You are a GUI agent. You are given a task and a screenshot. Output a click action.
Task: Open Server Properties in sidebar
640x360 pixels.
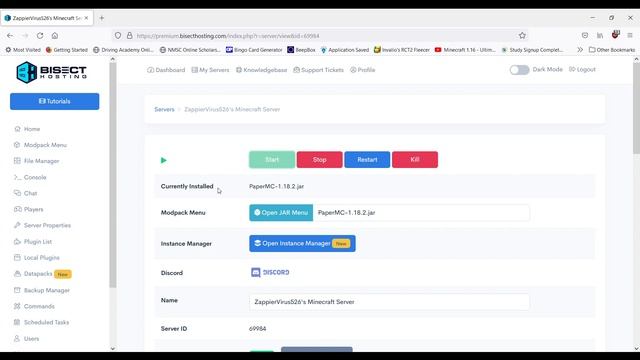(42, 225)
